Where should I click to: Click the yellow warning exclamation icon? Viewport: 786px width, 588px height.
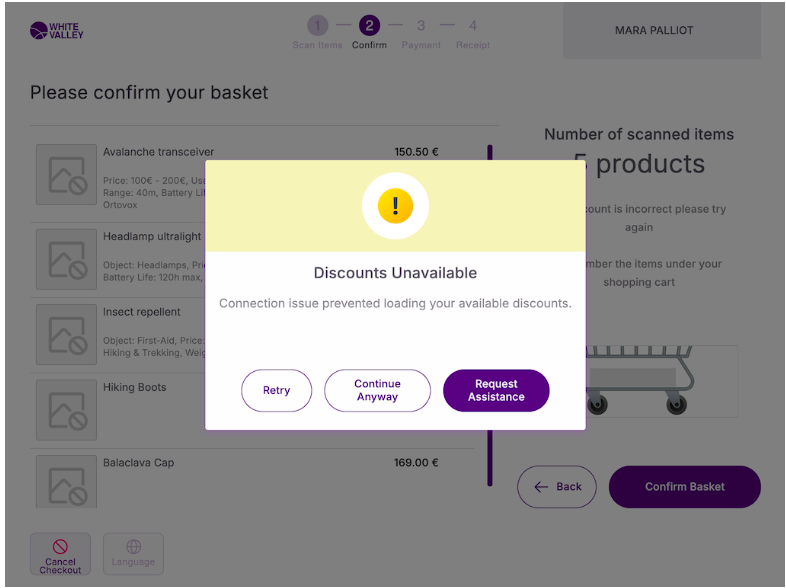coord(395,206)
